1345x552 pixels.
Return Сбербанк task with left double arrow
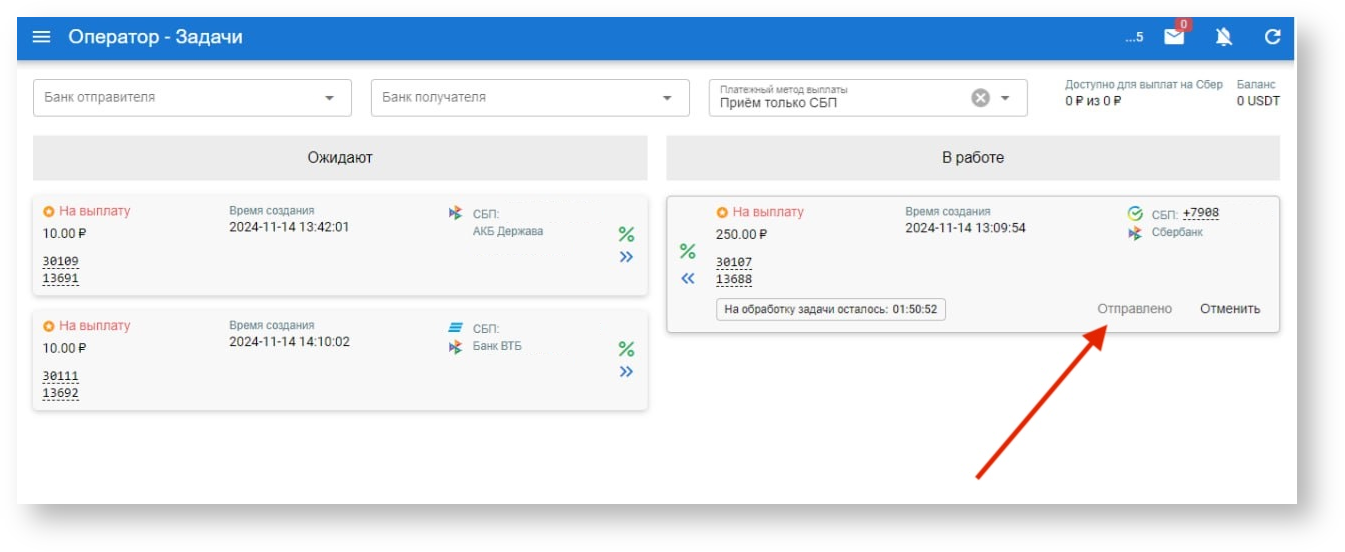coord(687,279)
